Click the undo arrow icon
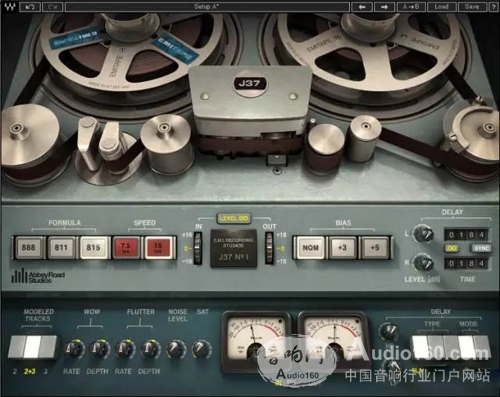Screen dimensions: 500x397 [30, 7]
